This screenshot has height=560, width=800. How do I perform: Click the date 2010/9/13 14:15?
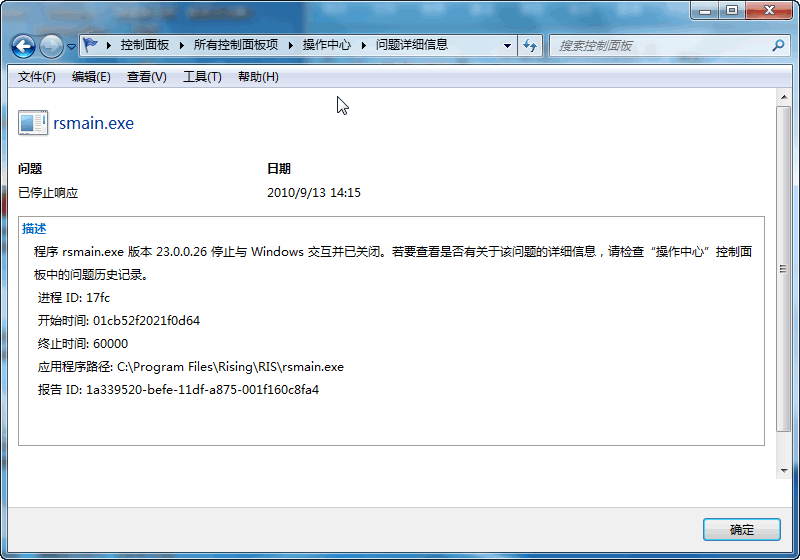point(314,193)
